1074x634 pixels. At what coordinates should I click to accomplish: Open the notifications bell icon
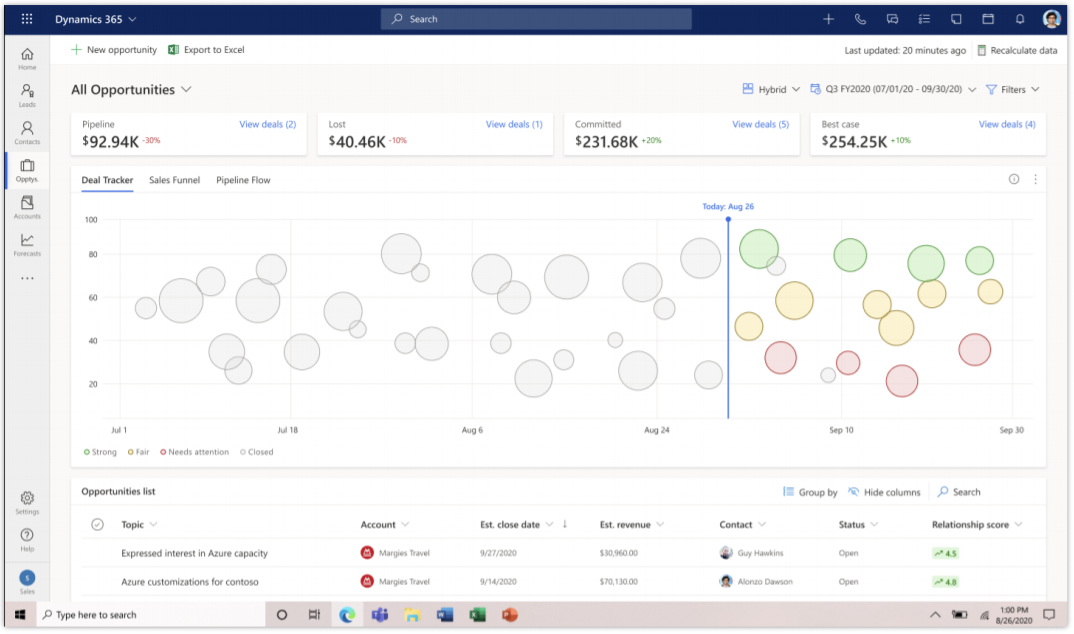[x=1020, y=19]
